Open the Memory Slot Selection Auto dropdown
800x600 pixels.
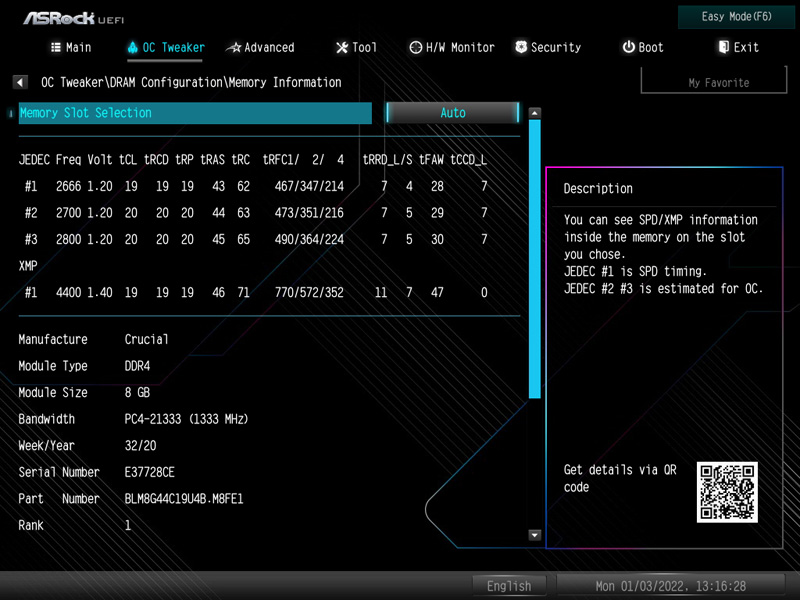coord(453,113)
